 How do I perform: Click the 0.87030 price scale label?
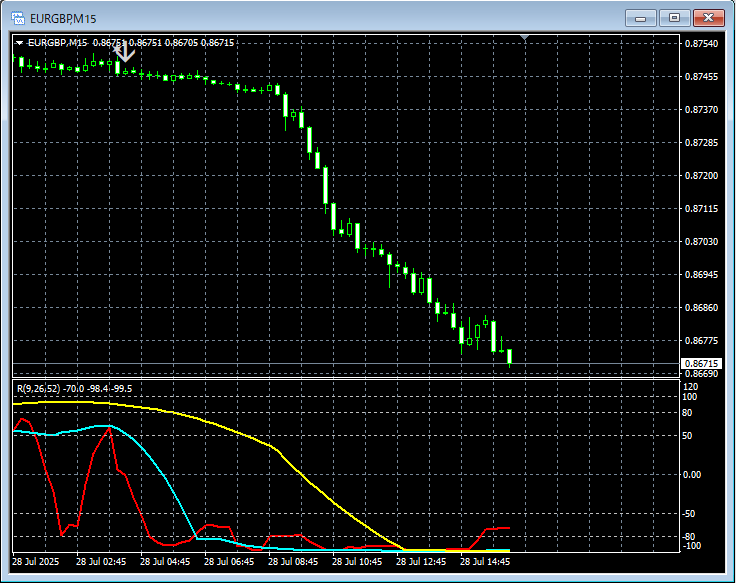[700, 242]
